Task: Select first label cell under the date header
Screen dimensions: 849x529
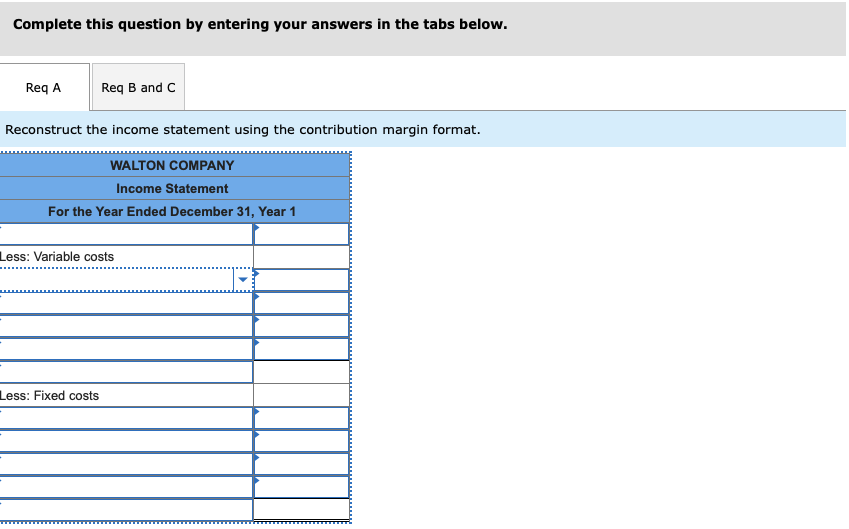Action: [126, 234]
